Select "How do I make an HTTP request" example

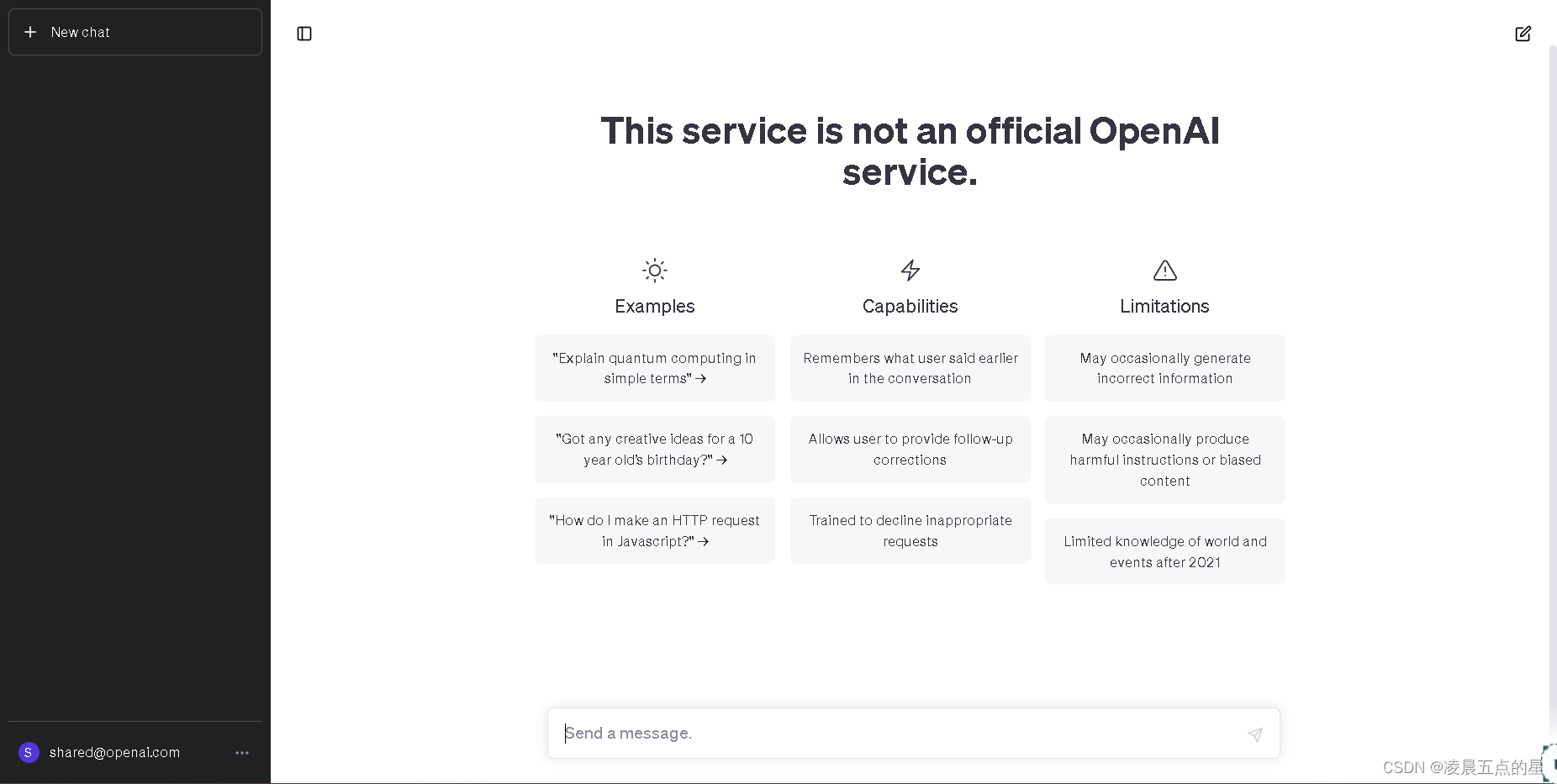(655, 531)
